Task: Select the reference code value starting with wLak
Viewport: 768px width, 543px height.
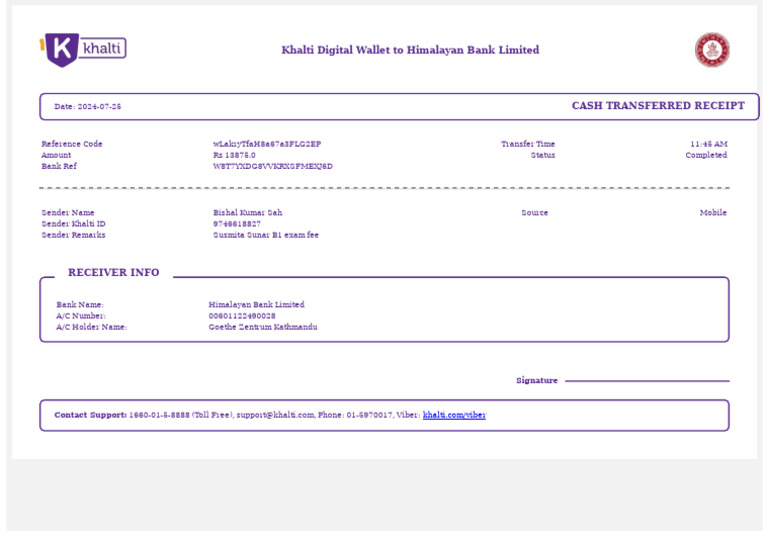Action: (x=267, y=144)
